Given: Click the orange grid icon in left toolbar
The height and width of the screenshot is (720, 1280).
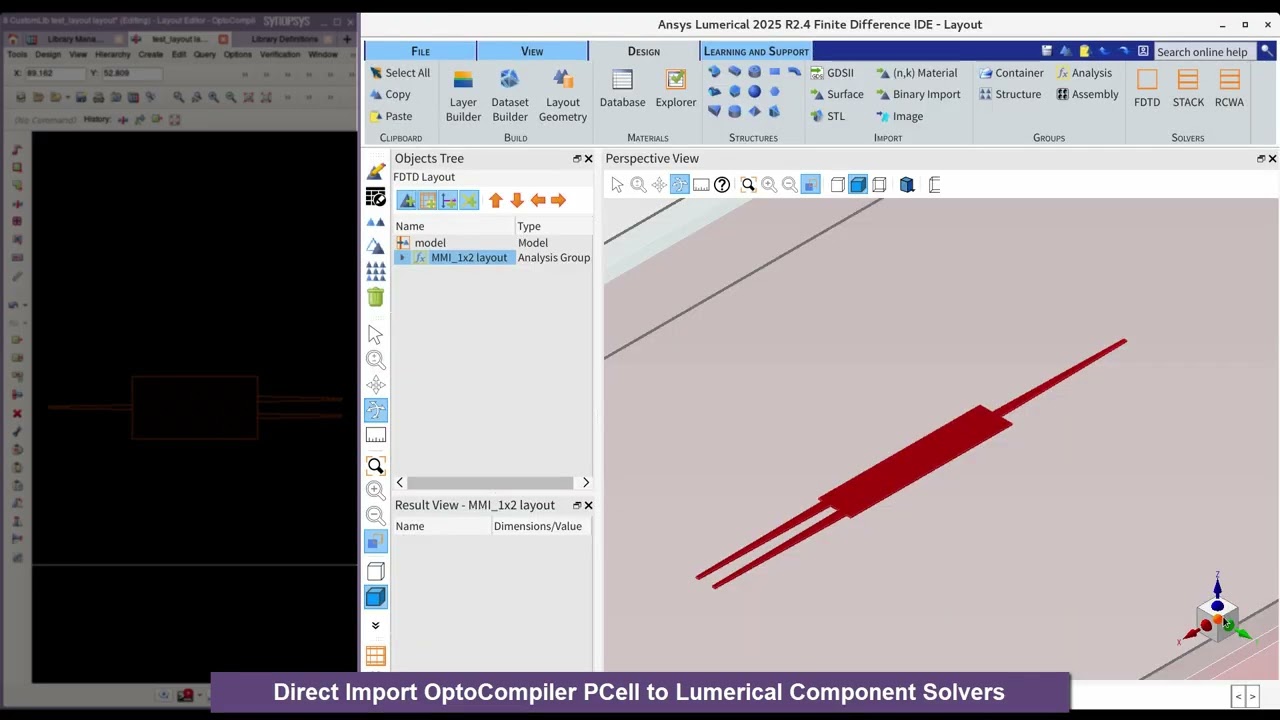Looking at the screenshot, I should tap(376, 656).
